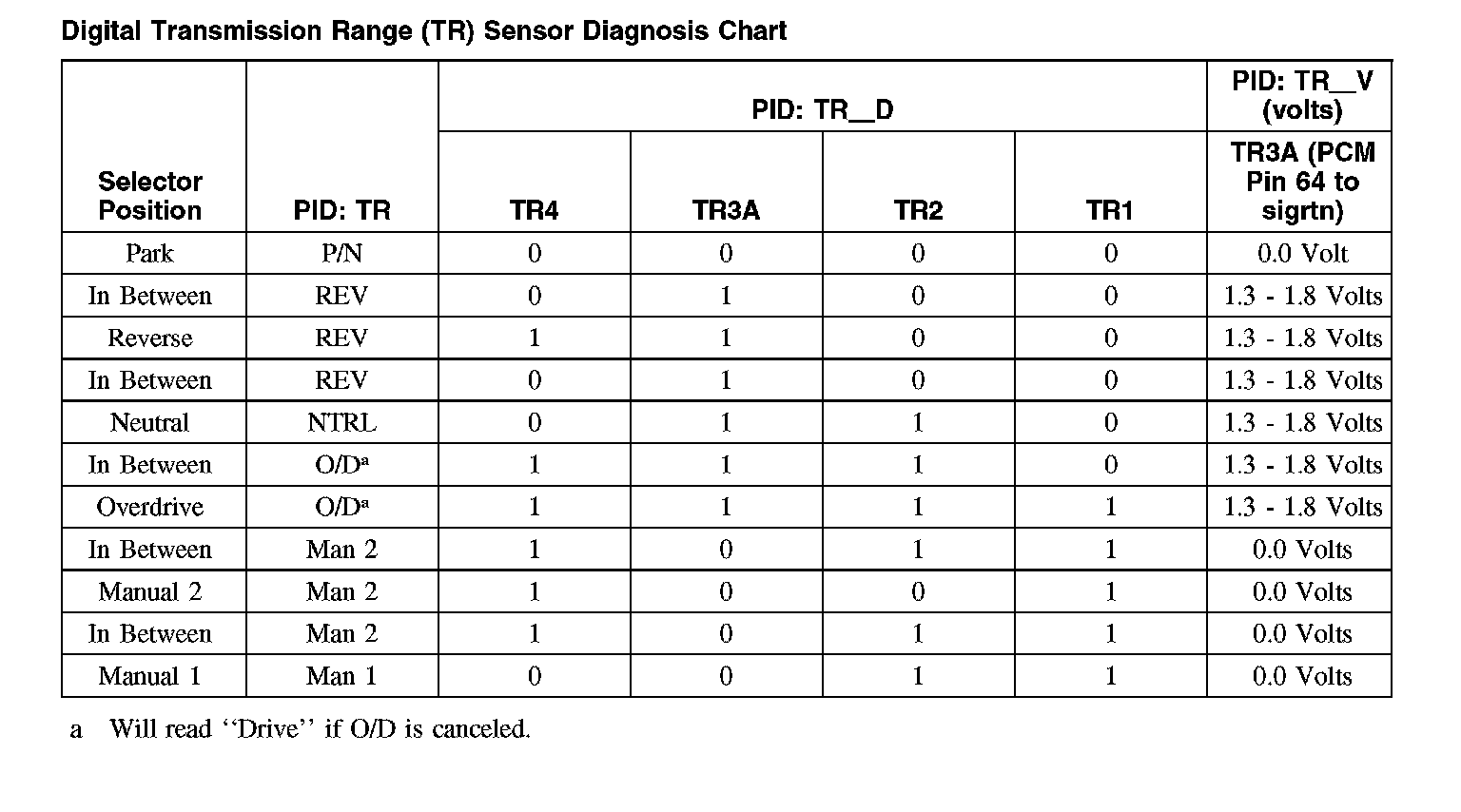The height and width of the screenshot is (812, 1461).
Task: Select the Man 1 PID value cell
Action: pyautogui.click(x=341, y=676)
